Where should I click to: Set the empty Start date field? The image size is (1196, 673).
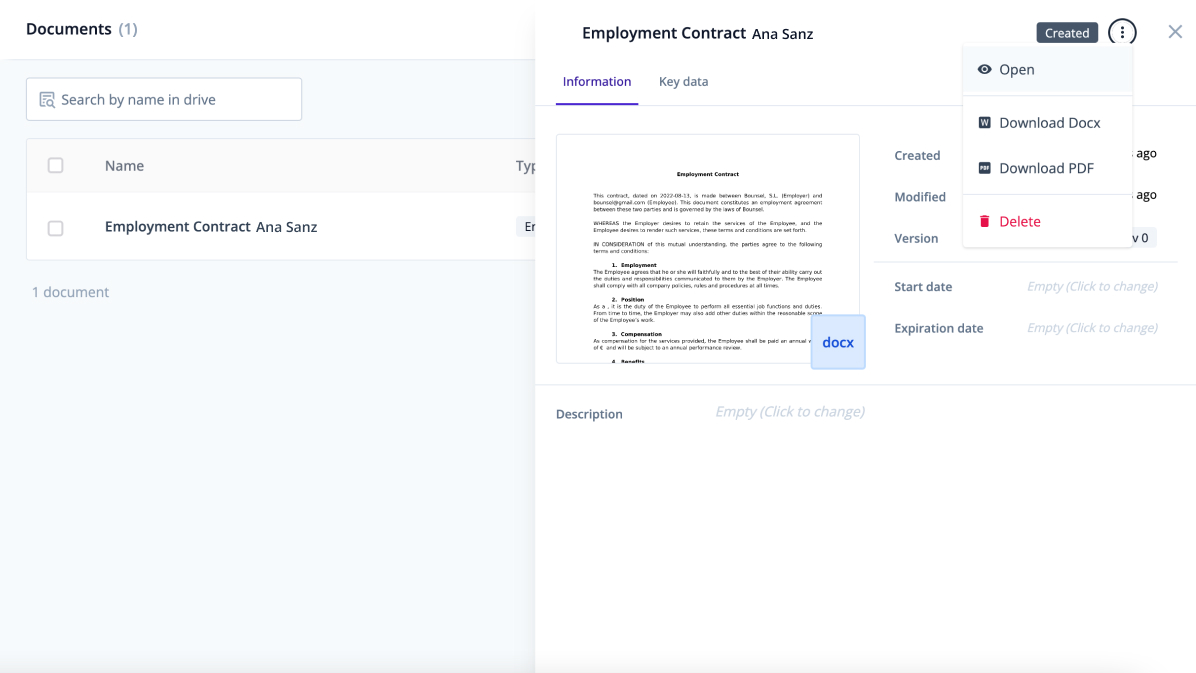pyautogui.click(x=1092, y=286)
